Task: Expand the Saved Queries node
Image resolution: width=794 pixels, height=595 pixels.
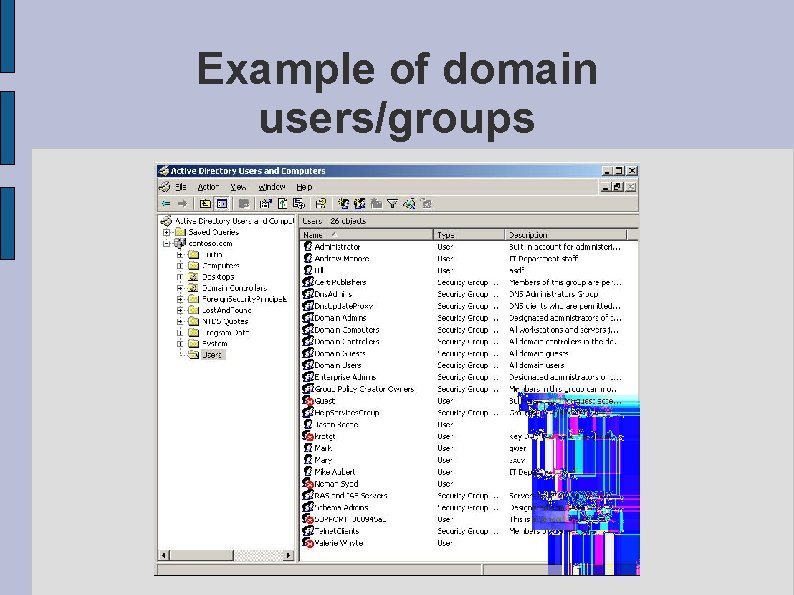Action: pos(166,232)
